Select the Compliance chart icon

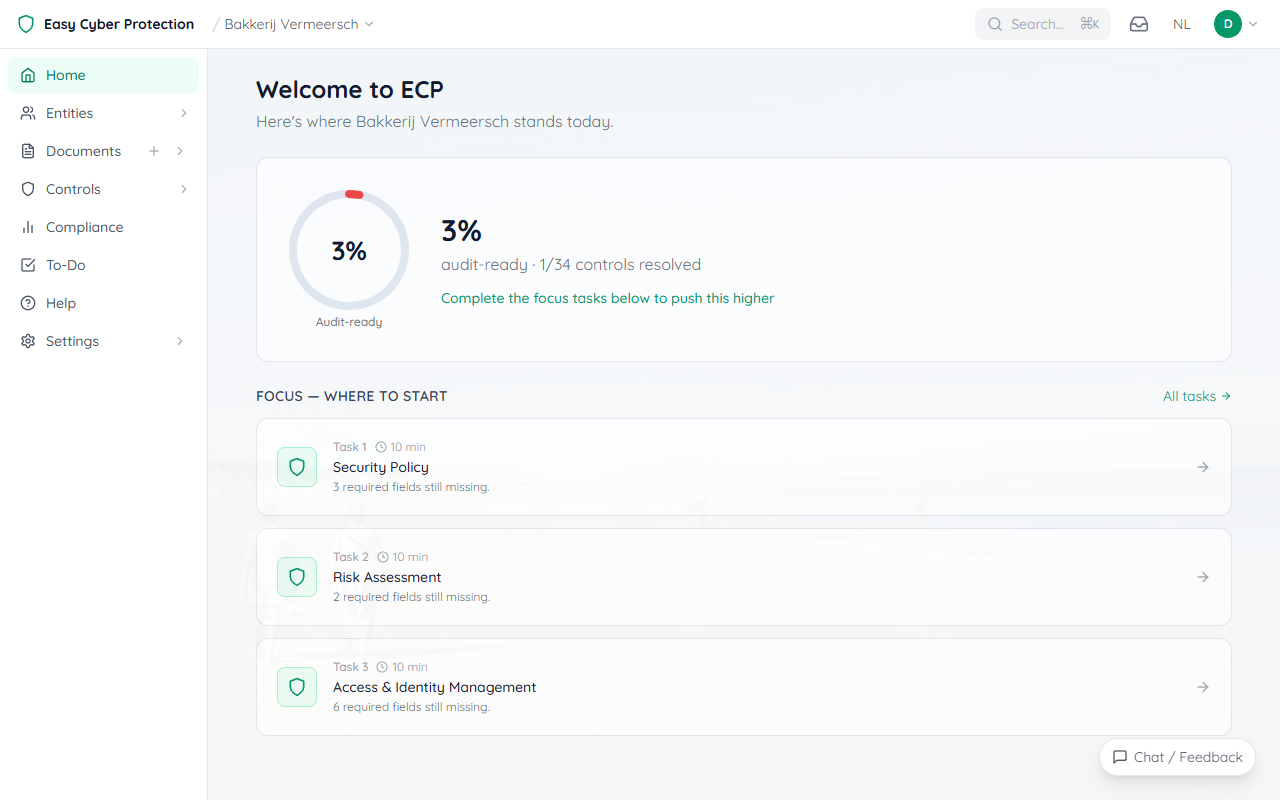[28, 226]
